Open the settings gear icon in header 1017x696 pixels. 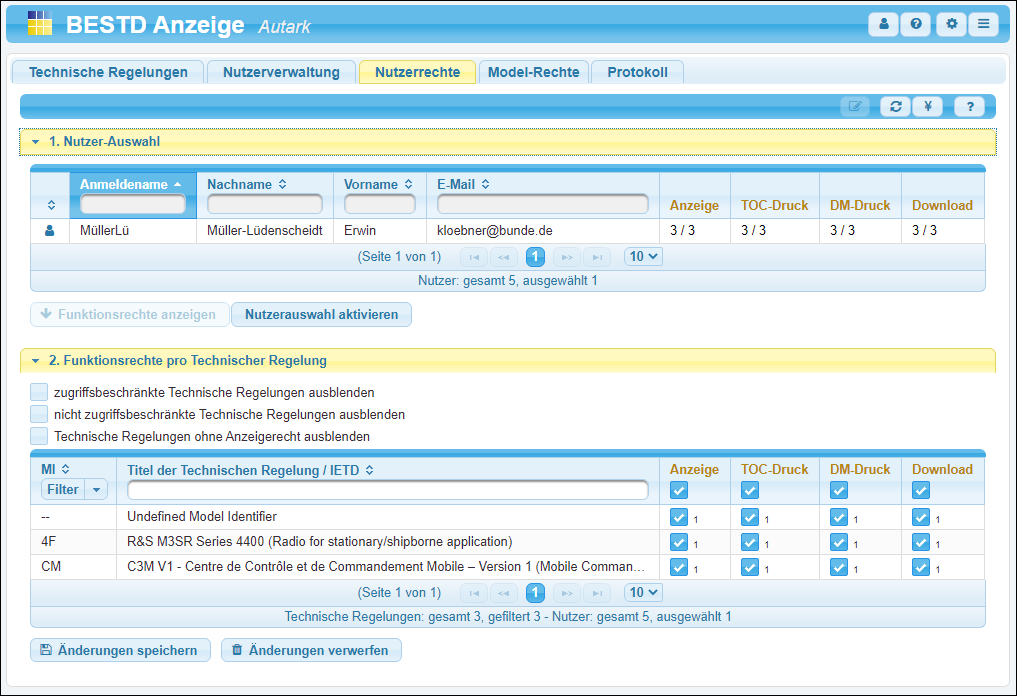click(951, 24)
